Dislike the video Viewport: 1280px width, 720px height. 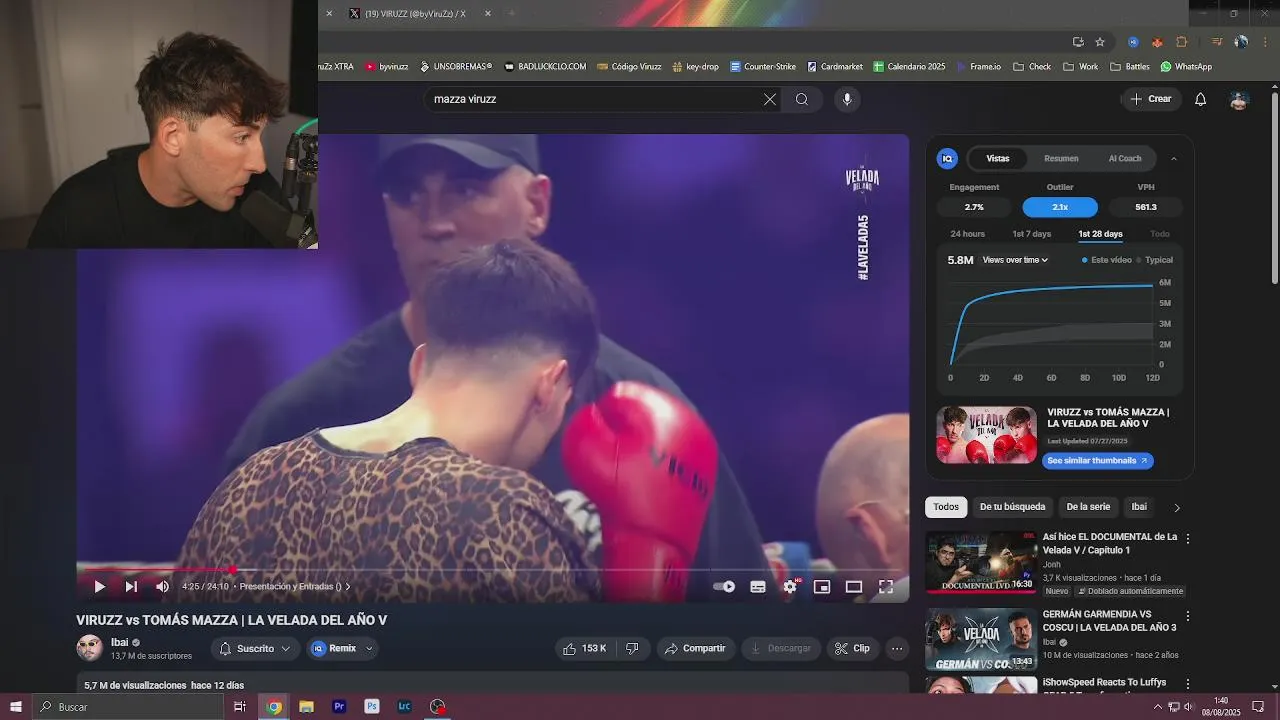(632, 648)
